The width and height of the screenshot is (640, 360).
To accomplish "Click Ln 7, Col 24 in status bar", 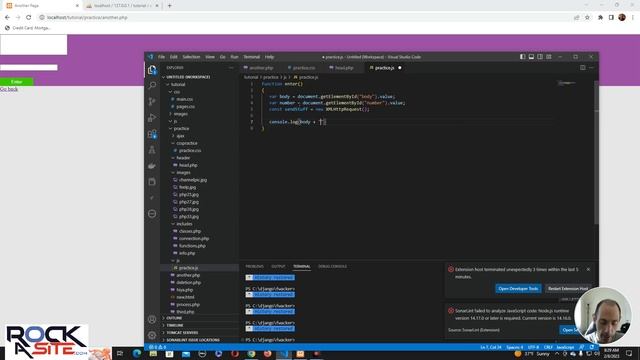I will pyautogui.click(x=491, y=347).
